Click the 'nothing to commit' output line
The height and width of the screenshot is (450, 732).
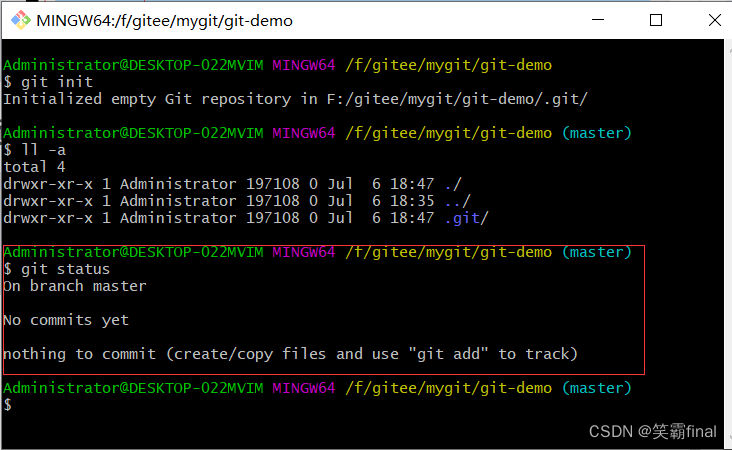[x=290, y=354]
